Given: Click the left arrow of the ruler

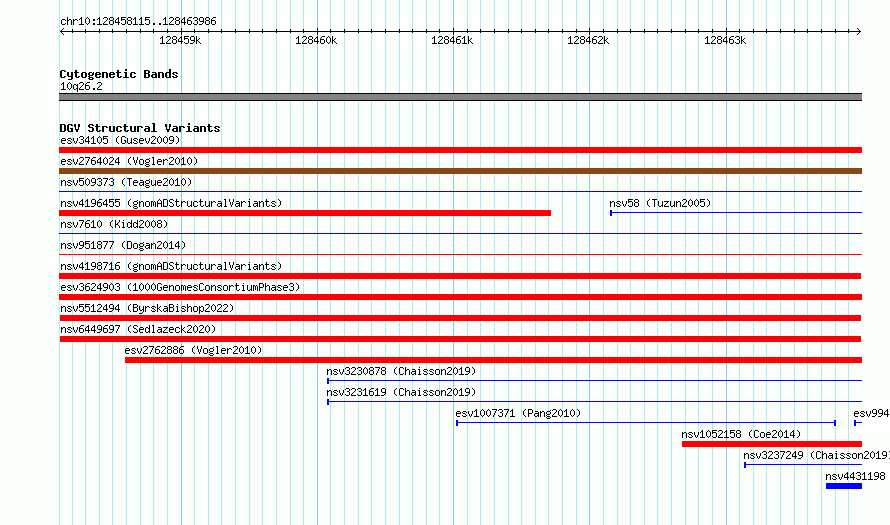Looking at the screenshot, I should (x=63, y=31).
